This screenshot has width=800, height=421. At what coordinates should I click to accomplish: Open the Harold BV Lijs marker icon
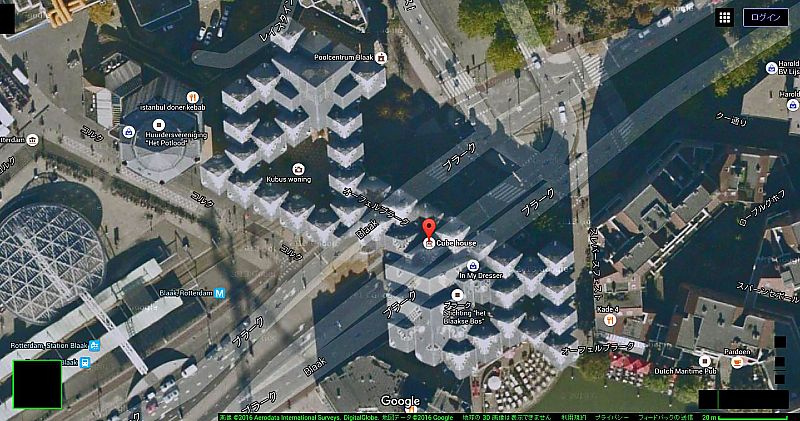771,68
